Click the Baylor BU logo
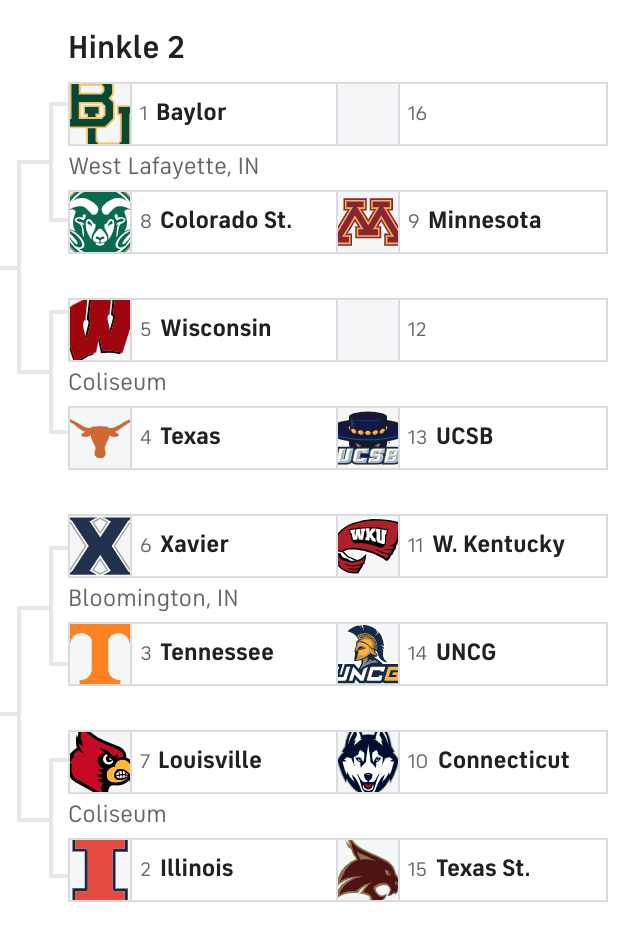634x936 pixels. pyautogui.click(x=100, y=114)
